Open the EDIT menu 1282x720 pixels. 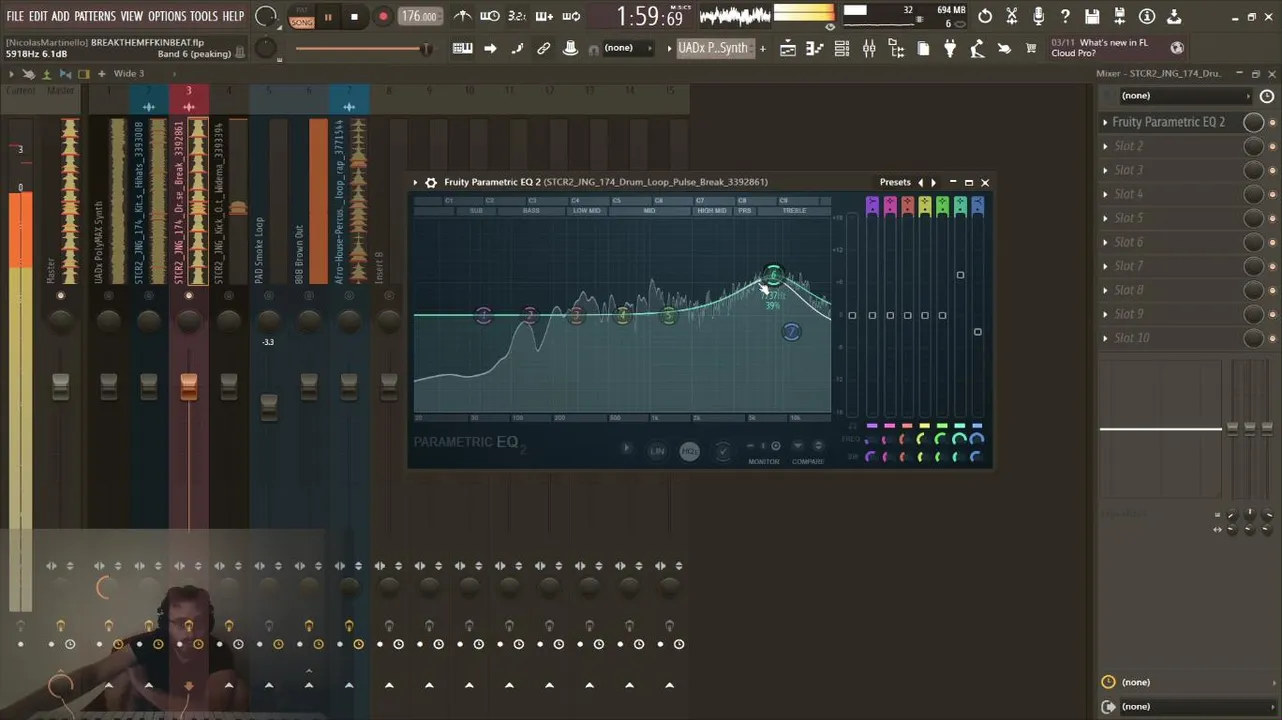click(x=38, y=16)
